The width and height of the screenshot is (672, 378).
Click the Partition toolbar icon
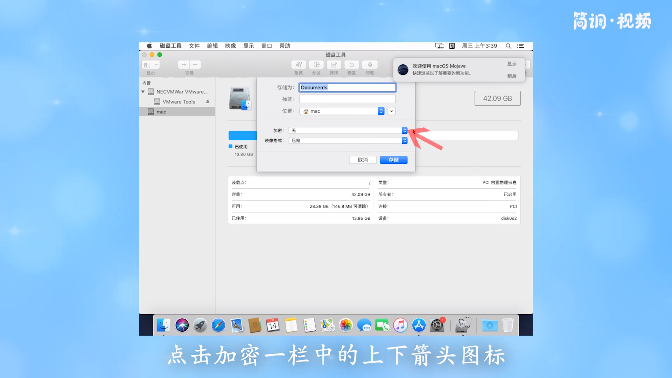pos(316,65)
